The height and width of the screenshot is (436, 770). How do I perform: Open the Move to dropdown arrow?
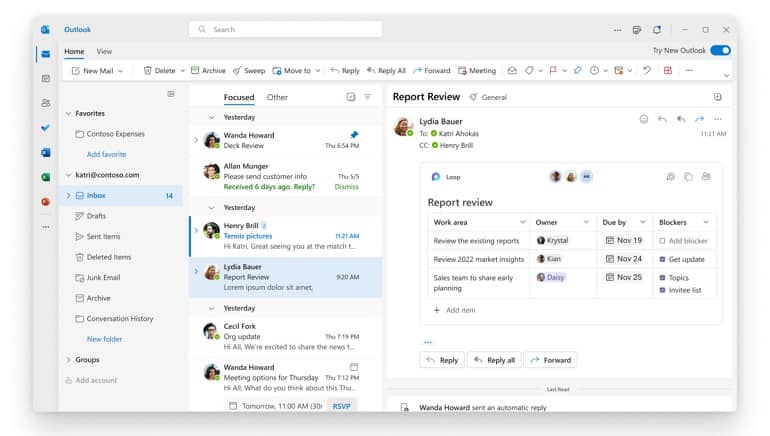(318, 71)
